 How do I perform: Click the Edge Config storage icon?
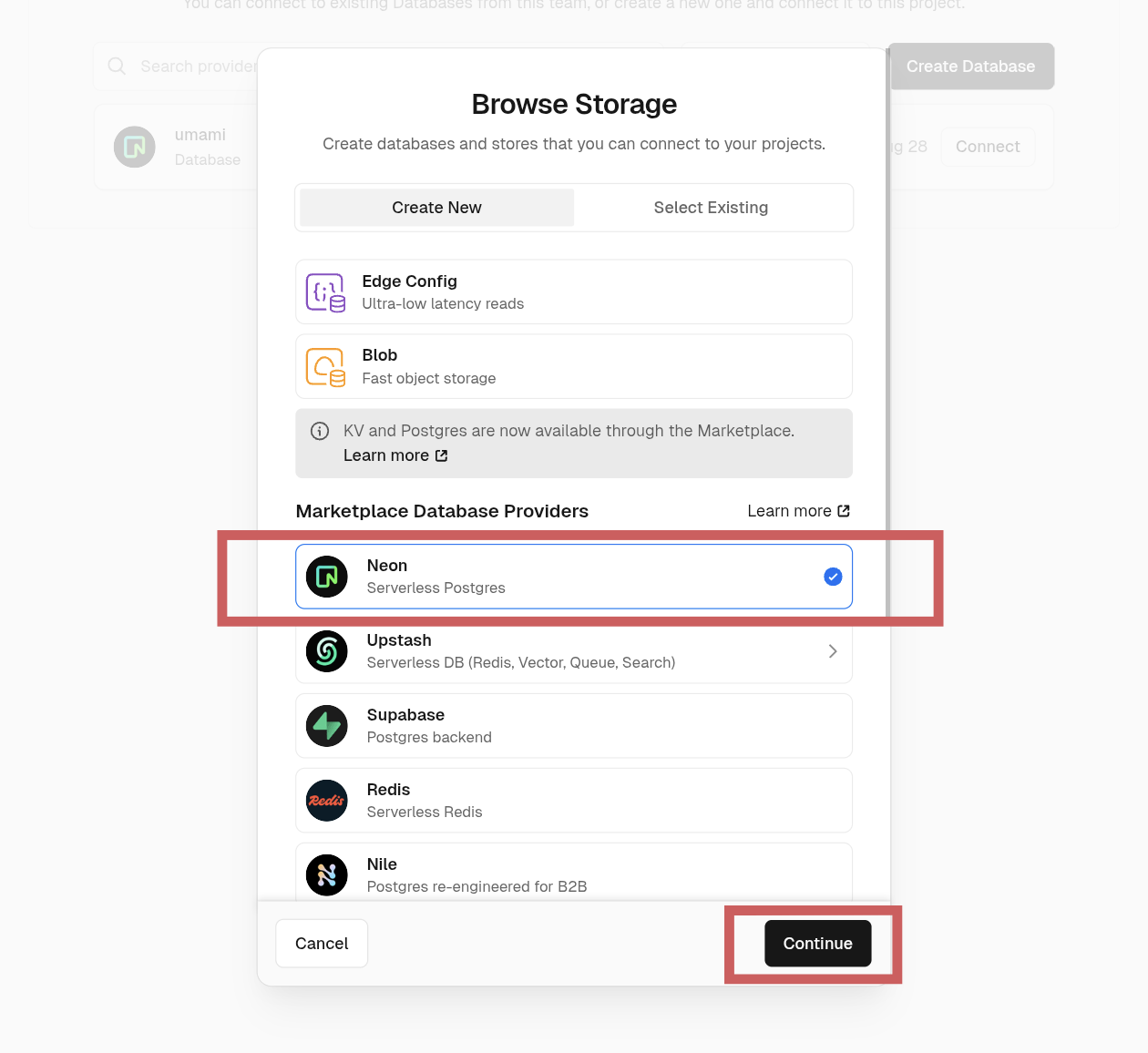coord(325,292)
